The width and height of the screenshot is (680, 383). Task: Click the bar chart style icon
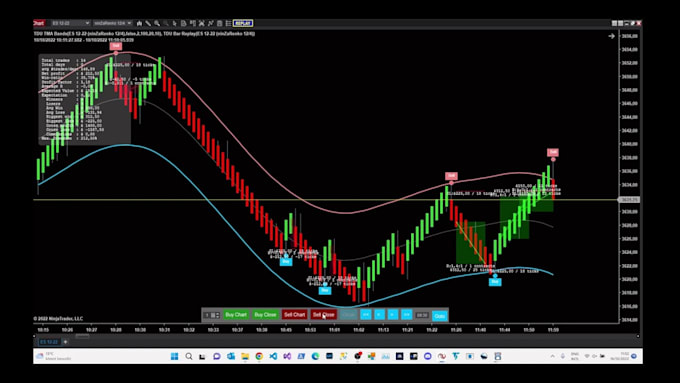click(139, 23)
